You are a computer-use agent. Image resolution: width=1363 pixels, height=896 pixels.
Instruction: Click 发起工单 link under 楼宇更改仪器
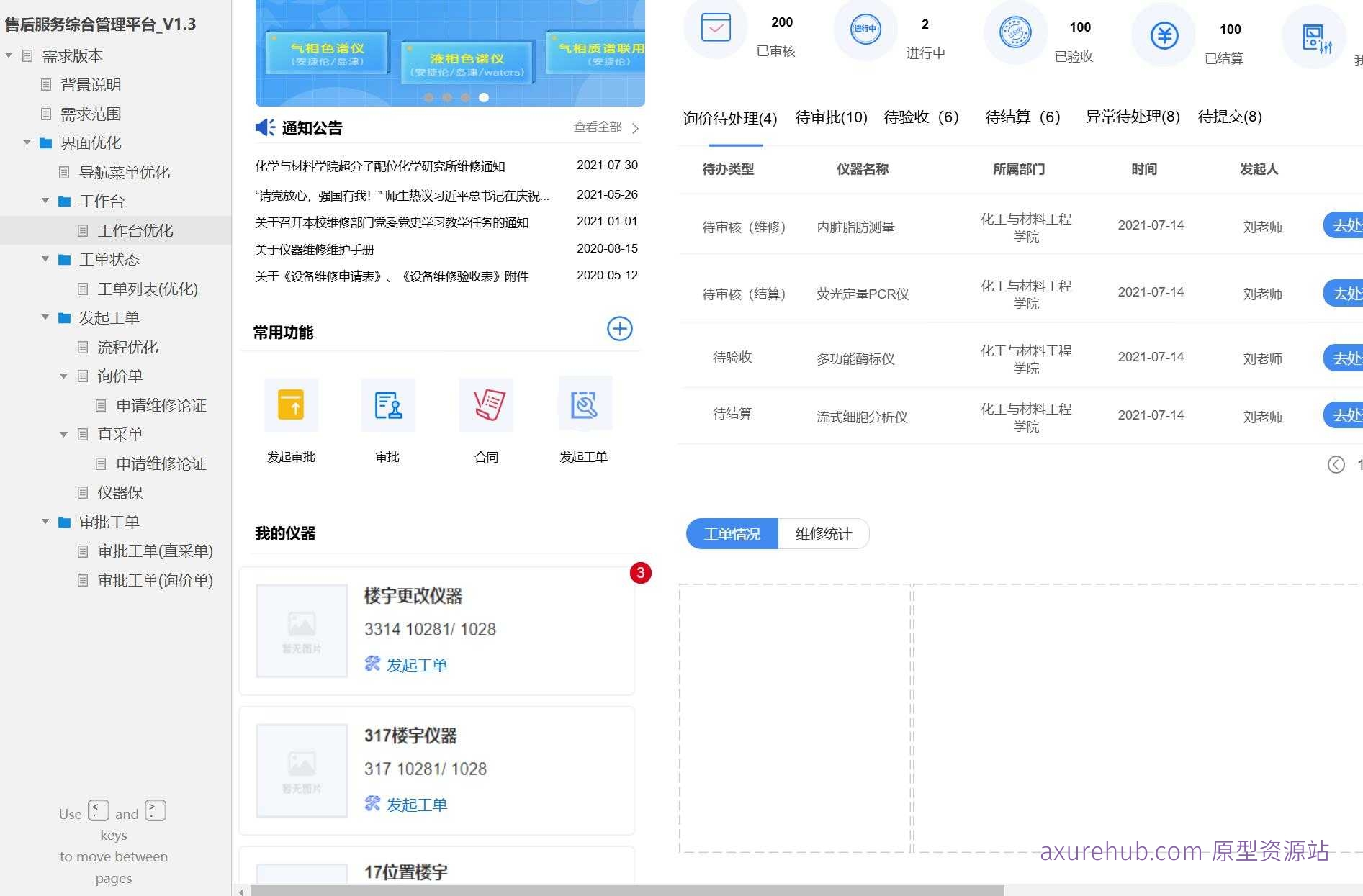[x=416, y=664]
